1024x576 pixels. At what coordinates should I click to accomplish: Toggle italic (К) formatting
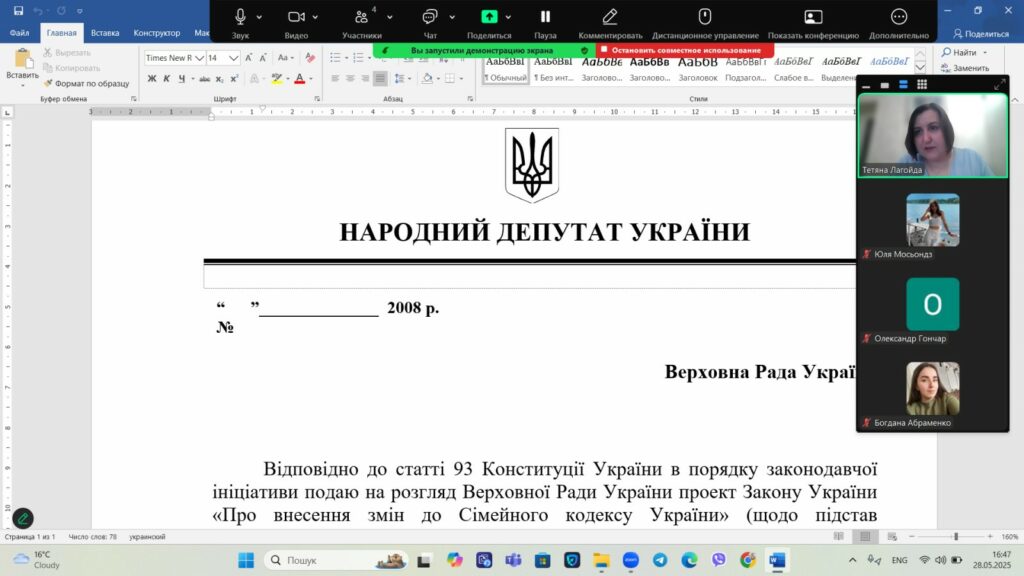click(x=167, y=79)
